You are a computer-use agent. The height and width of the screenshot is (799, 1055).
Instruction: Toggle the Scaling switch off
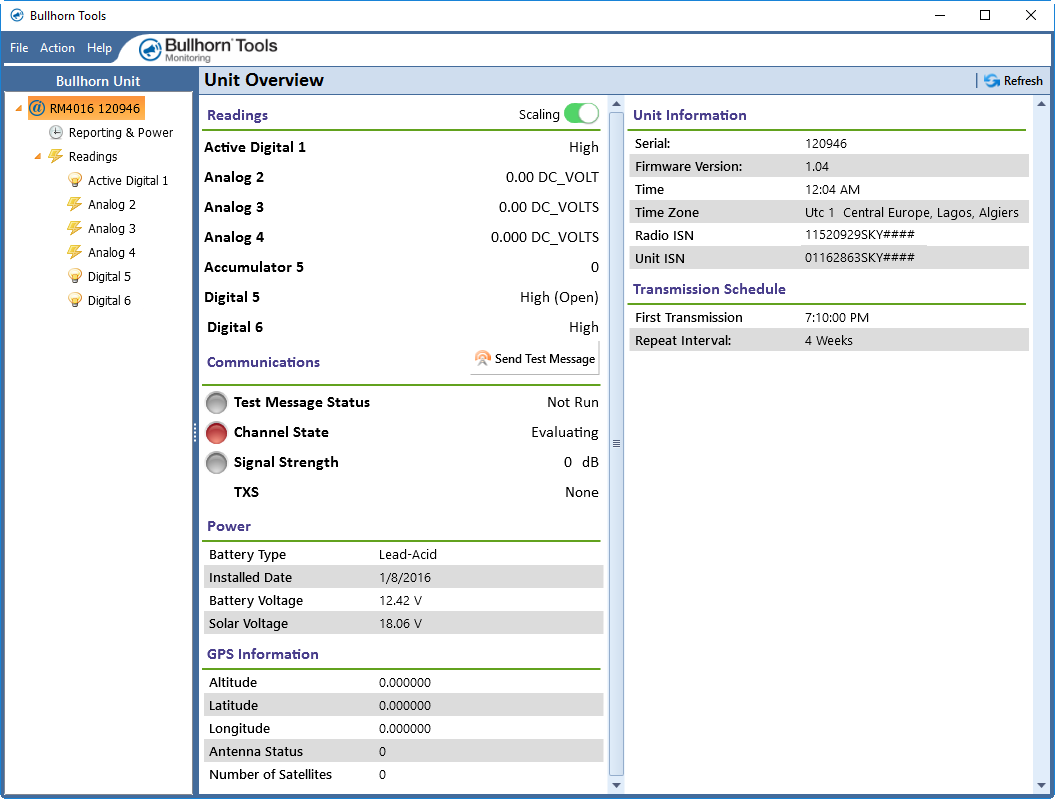click(581, 114)
